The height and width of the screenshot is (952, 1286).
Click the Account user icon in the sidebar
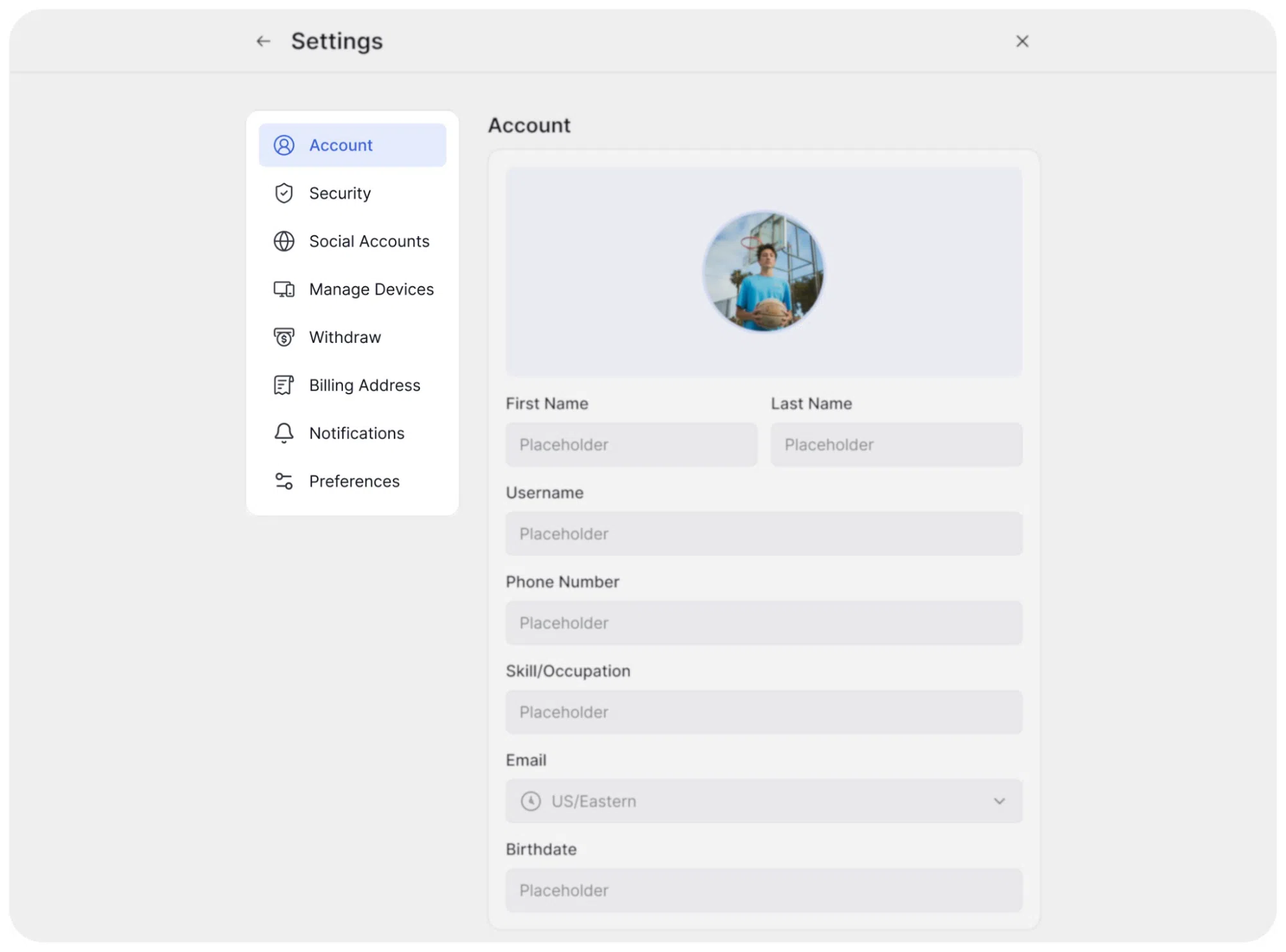pyautogui.click(x=284, y=145)
